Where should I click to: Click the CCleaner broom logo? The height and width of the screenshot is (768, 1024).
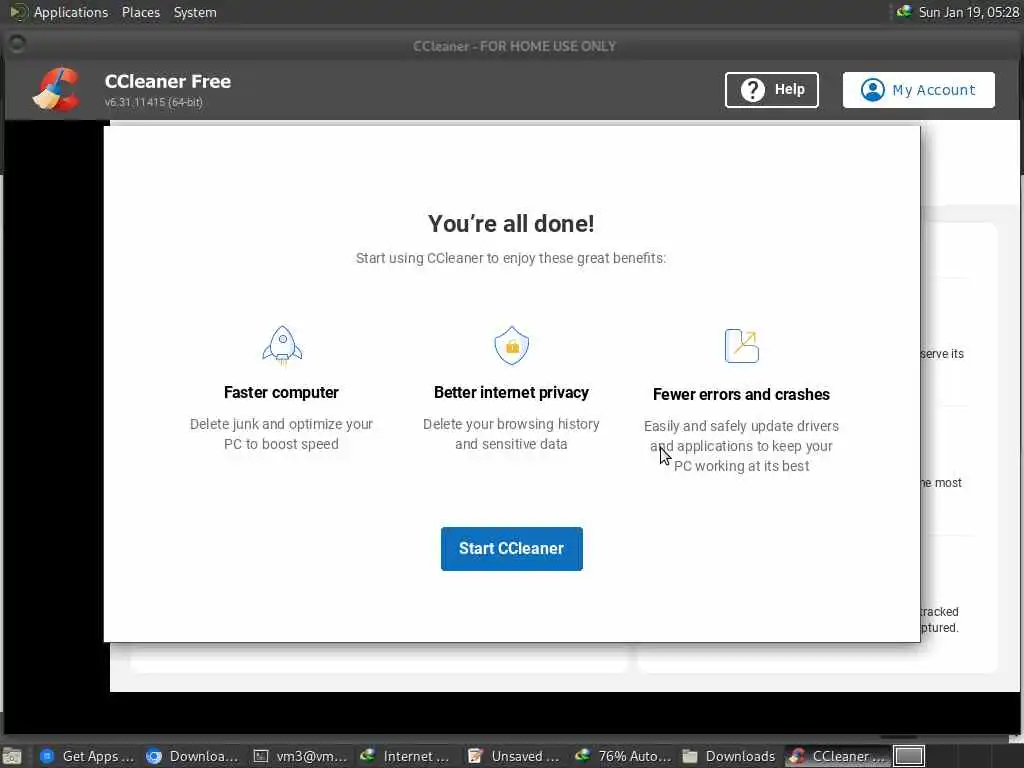[x=57, y=89]
